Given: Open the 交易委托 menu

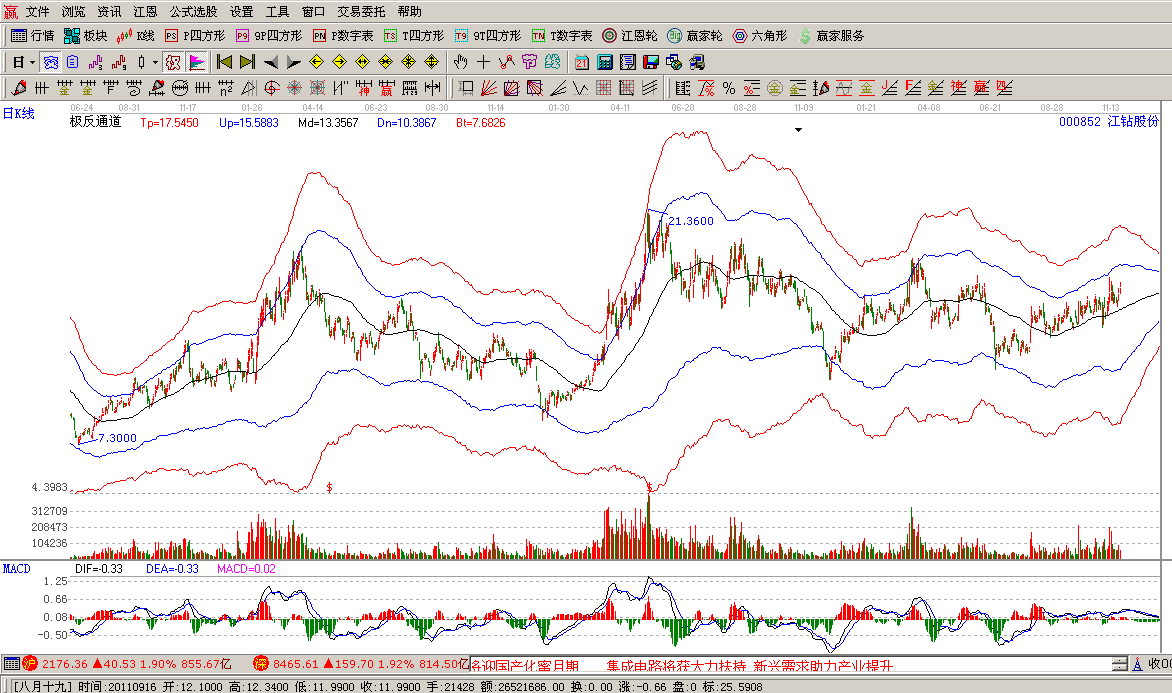Looking at the screenshot, I should coord(361,12).
